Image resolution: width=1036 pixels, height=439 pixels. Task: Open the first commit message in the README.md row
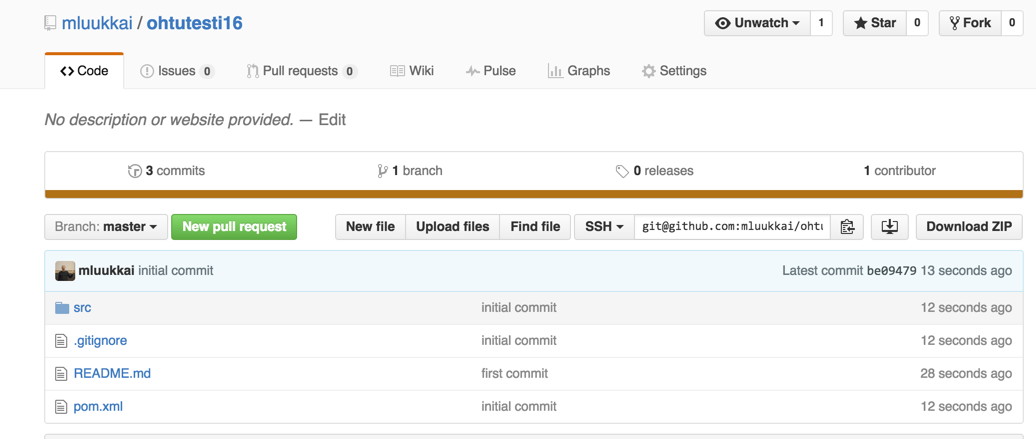(x=515, y=374)
